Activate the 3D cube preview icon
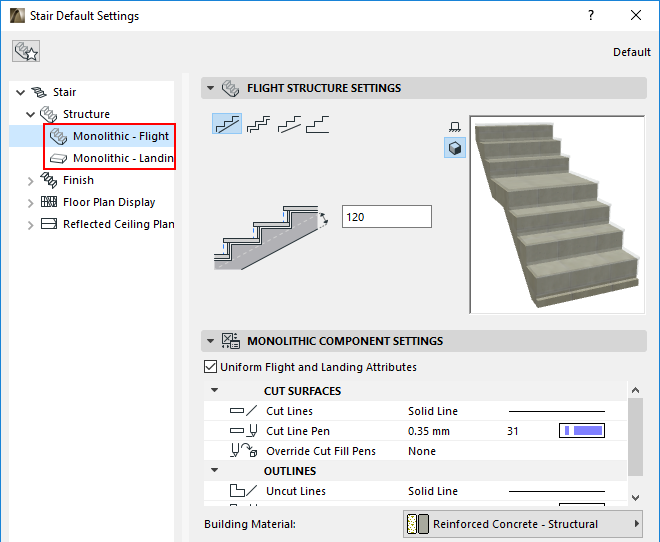 point(455,148)
